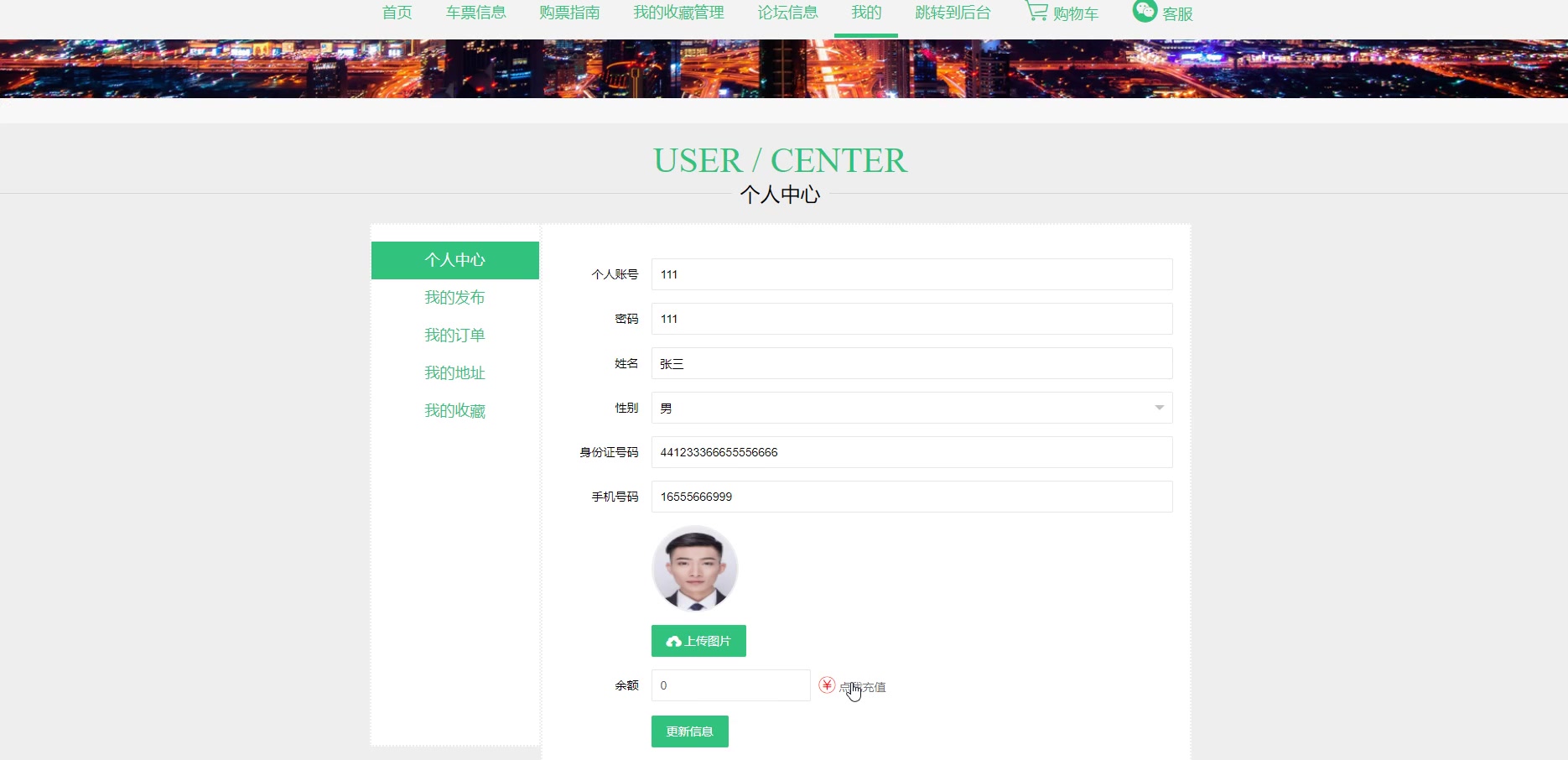The height and width of the screenshot is (760, 1568).
Task: Select 我的收藏管理 in the top menu
Action: click(x=678, y=13)
